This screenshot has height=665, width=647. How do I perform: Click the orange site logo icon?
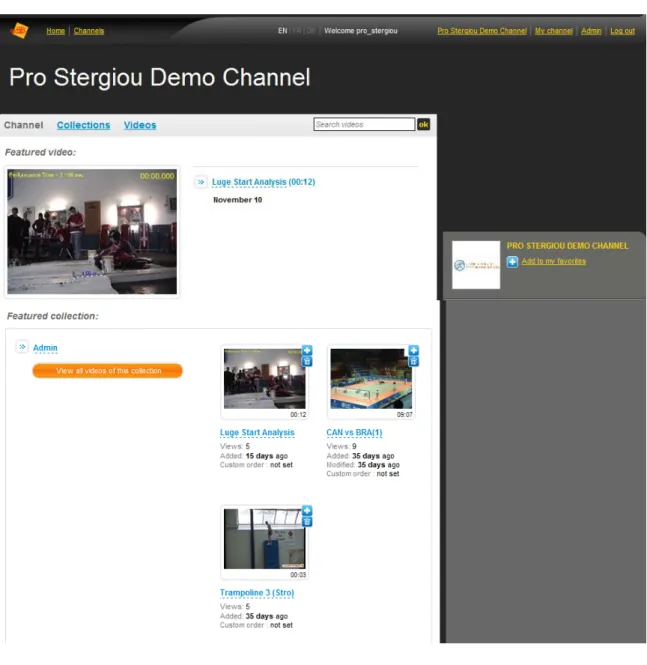click(19, 31)
